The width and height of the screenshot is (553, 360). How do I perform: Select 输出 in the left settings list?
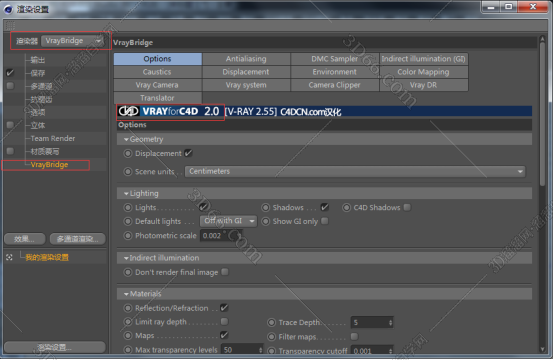point(38,60)
